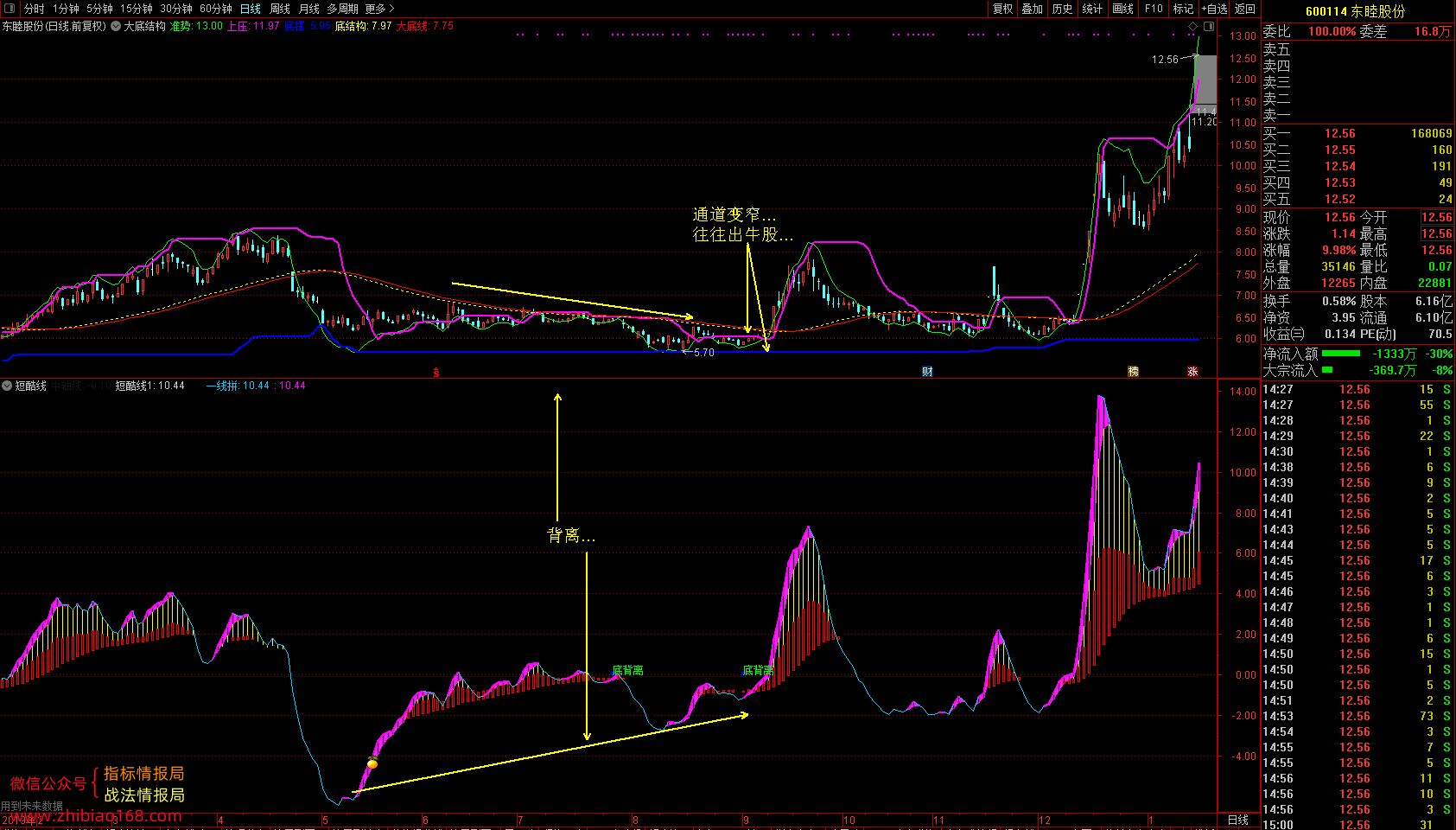Click the 大宗流入 green progress bar

pos(1327,369)
